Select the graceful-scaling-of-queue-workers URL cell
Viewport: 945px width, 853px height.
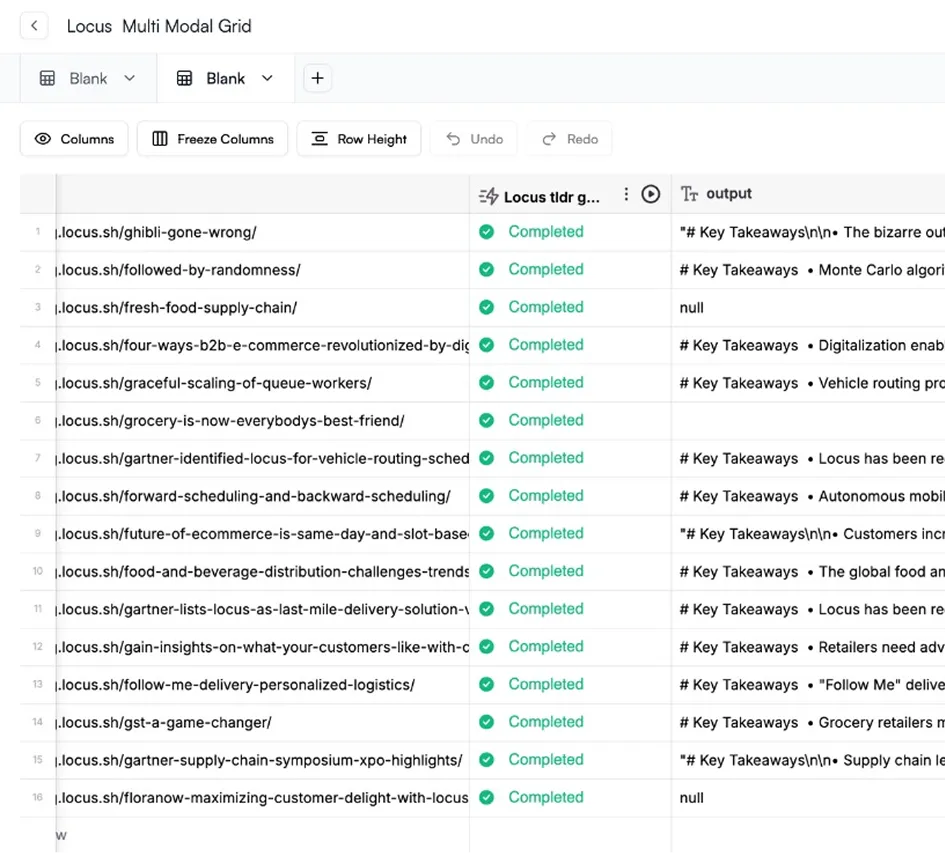[263, 383]
